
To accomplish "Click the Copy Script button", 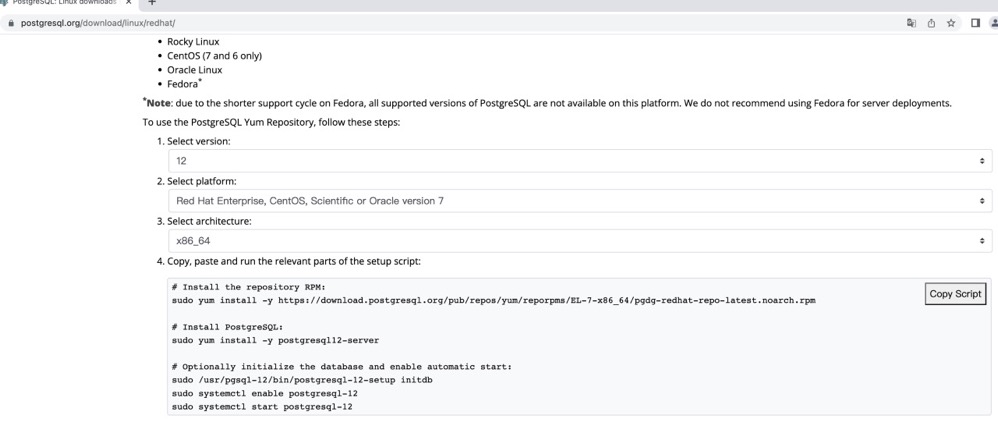I will [955, 294].
